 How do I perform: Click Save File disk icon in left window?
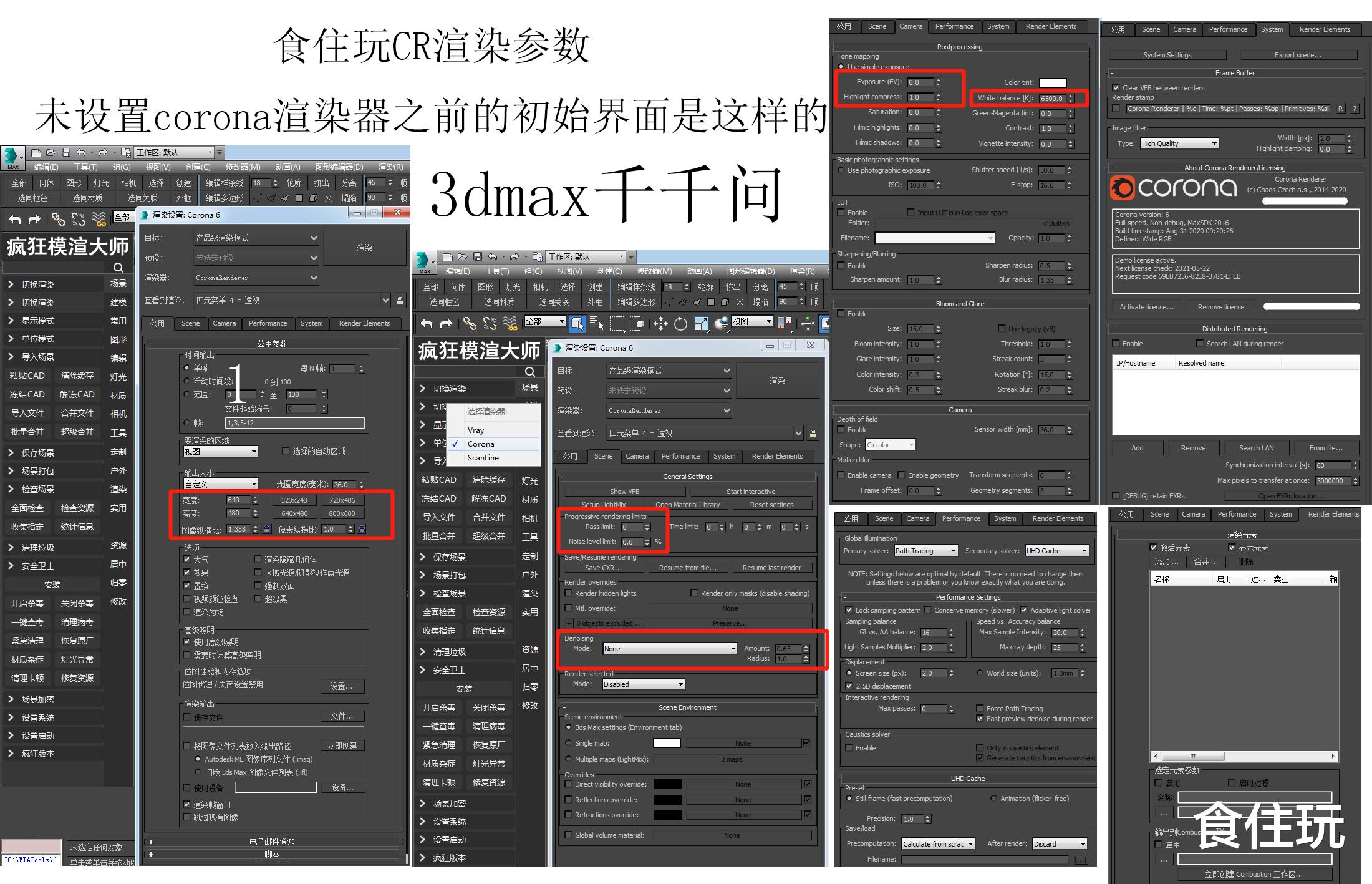(x=65, y=152)
